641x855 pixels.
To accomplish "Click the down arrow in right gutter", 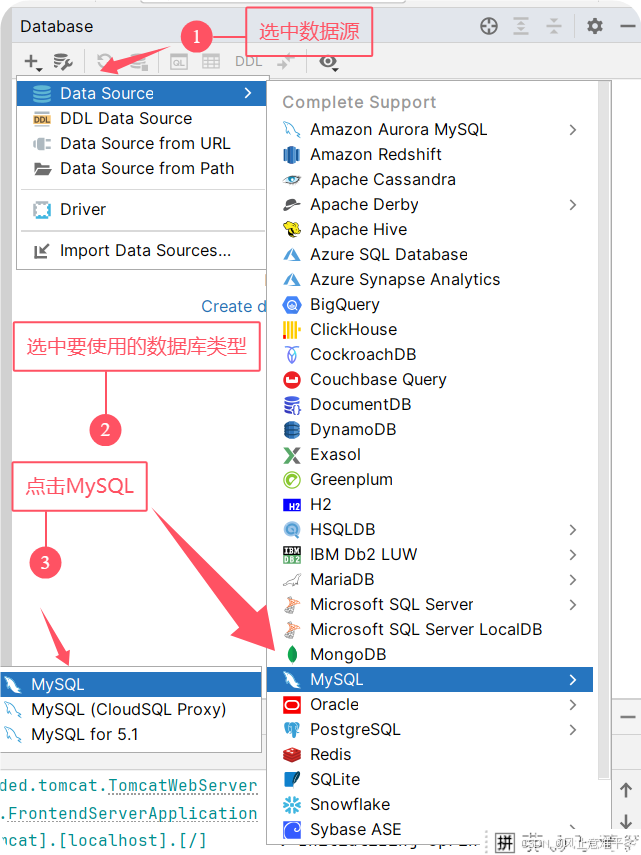I will [626, 822].
